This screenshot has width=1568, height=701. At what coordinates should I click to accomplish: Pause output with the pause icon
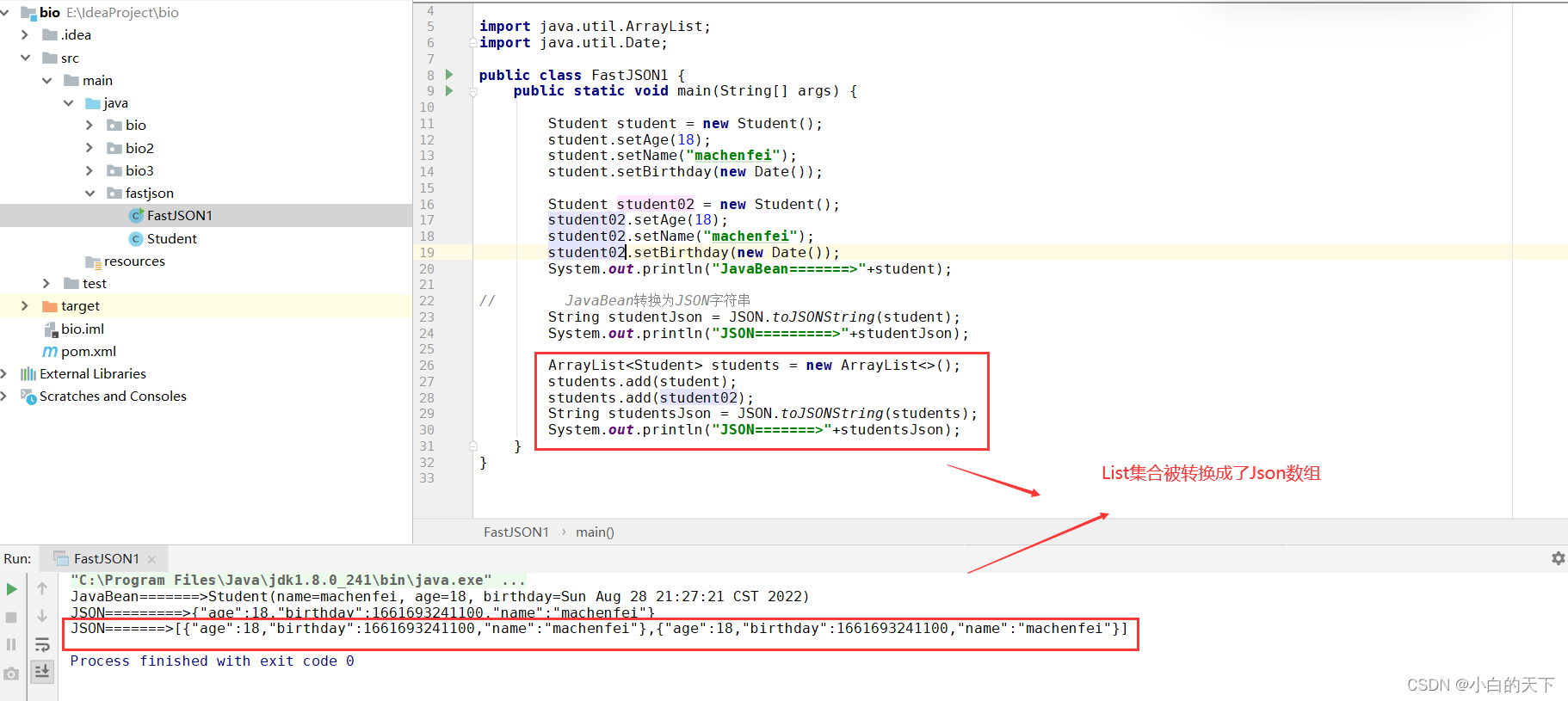click(11, 644)
